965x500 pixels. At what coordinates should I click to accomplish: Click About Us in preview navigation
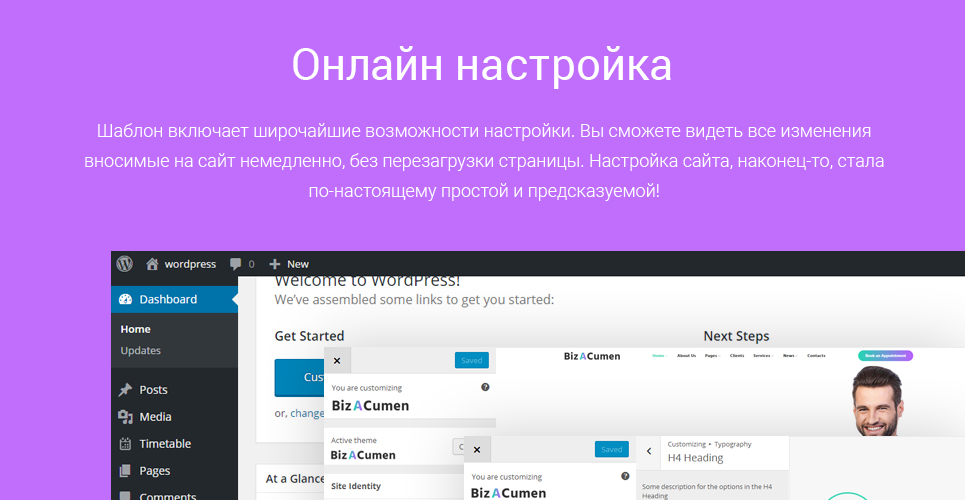click(686, 356)
